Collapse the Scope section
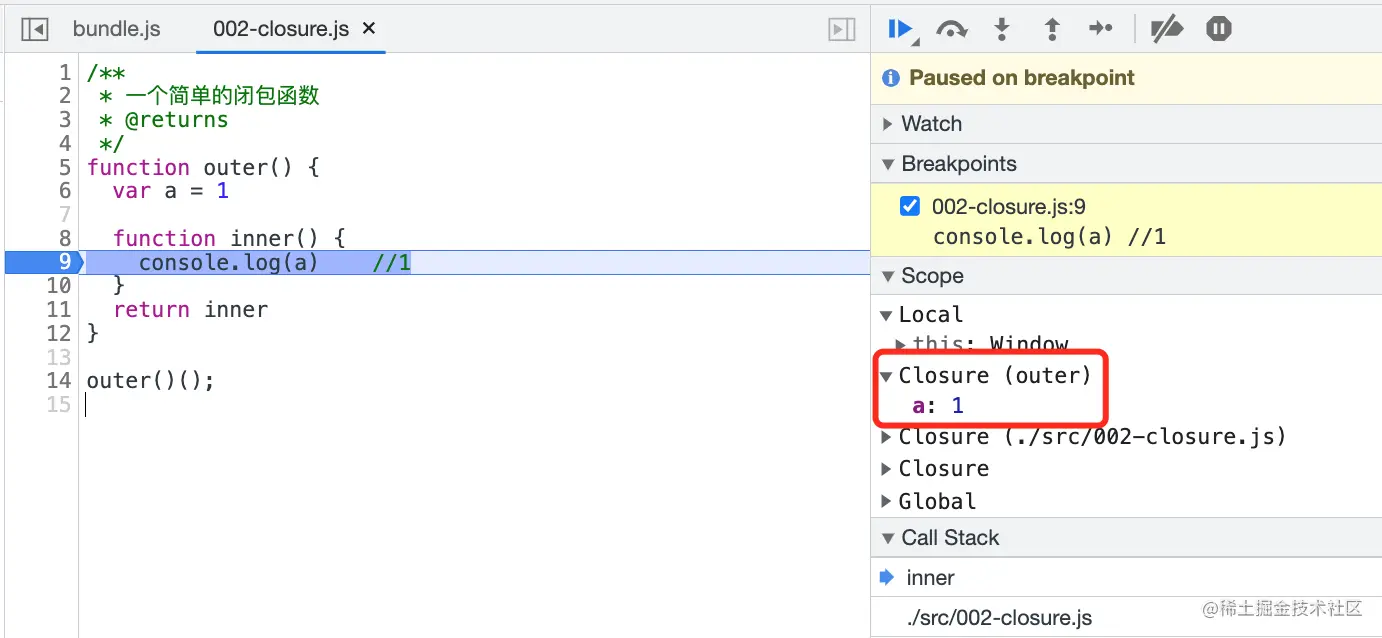This screenshot has width=1382, height=638. click(x=1126, y=276)
